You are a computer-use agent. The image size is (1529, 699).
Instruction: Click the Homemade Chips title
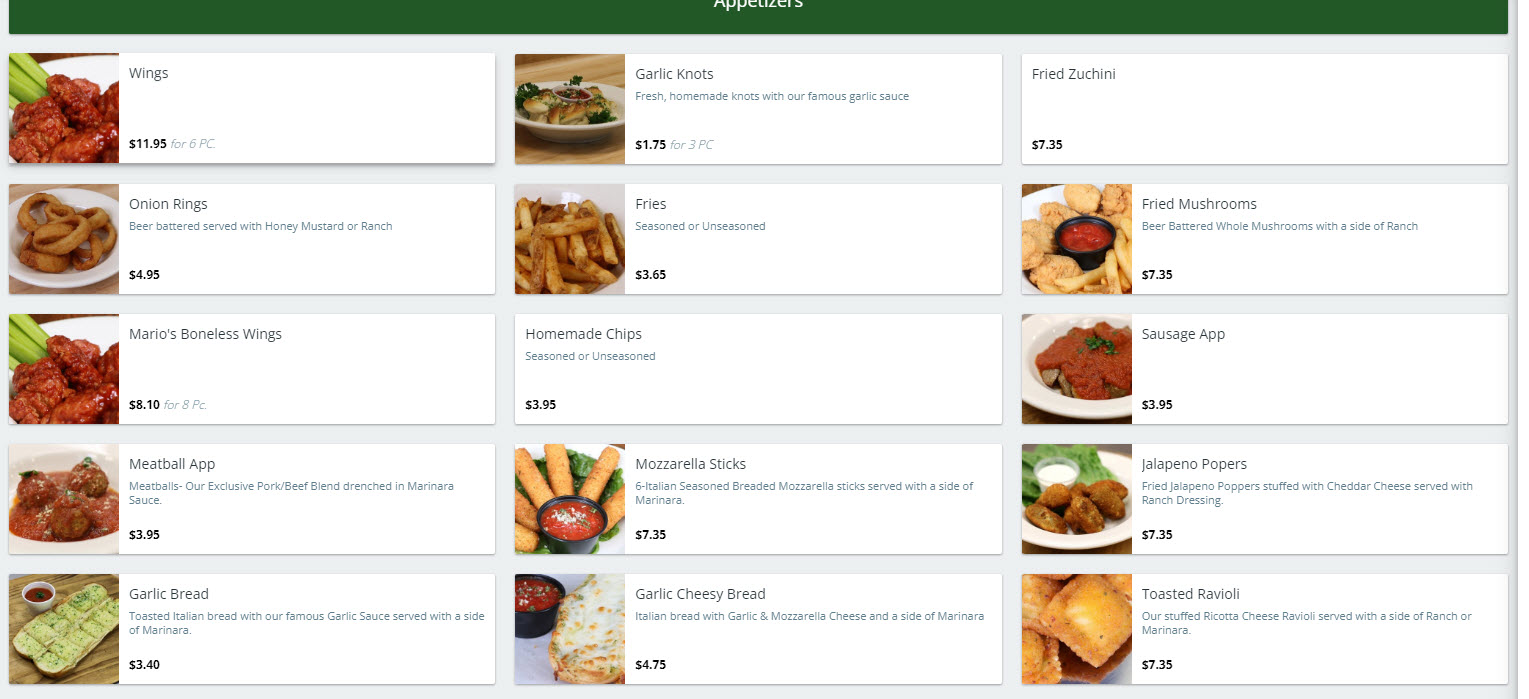pyautogui.click(x=584, y=334)
